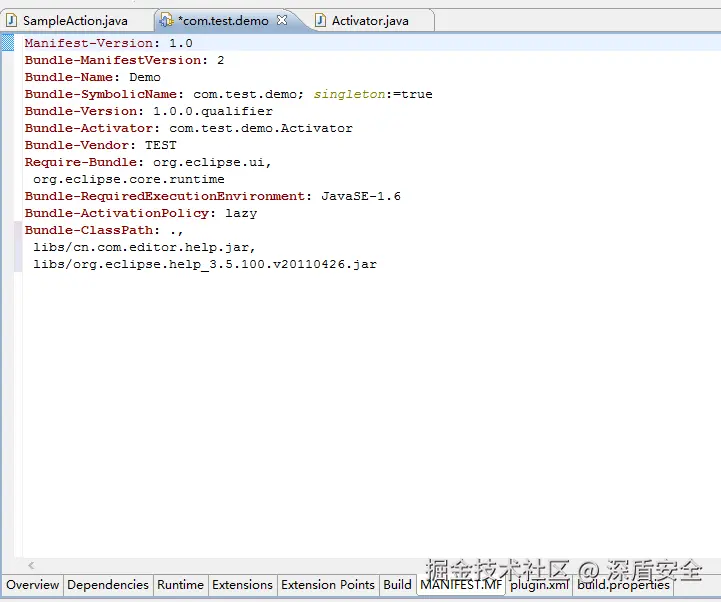The image size is (721, 602).
Task: Switch to the plugin.xml source tab
Action: 539,585
